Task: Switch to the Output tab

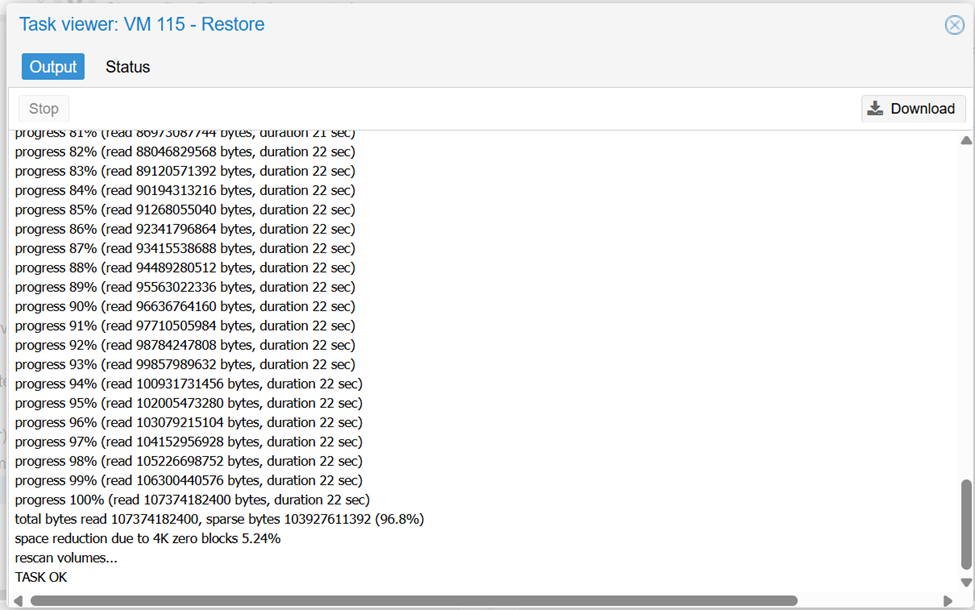Action: [53, 67]
